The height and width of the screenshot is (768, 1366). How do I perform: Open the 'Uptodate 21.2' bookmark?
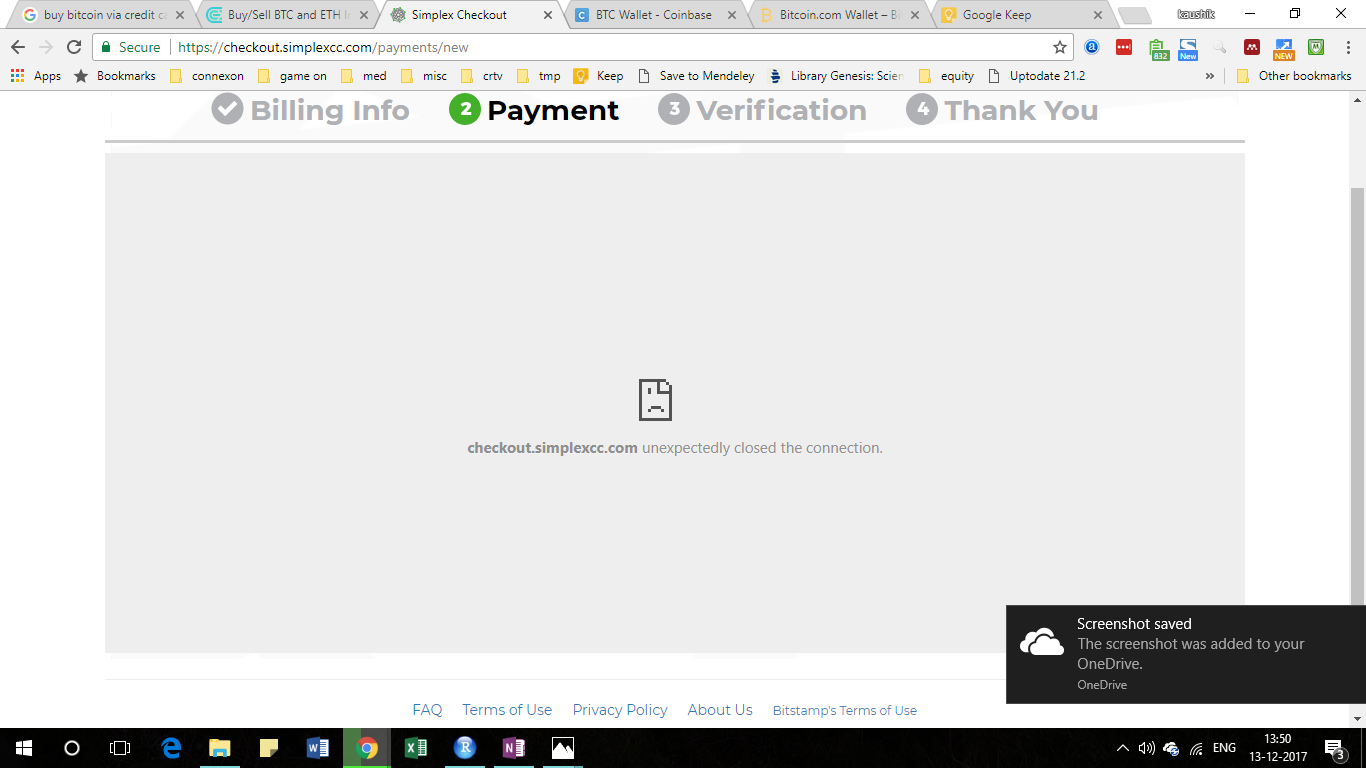tap(1036, 76)
